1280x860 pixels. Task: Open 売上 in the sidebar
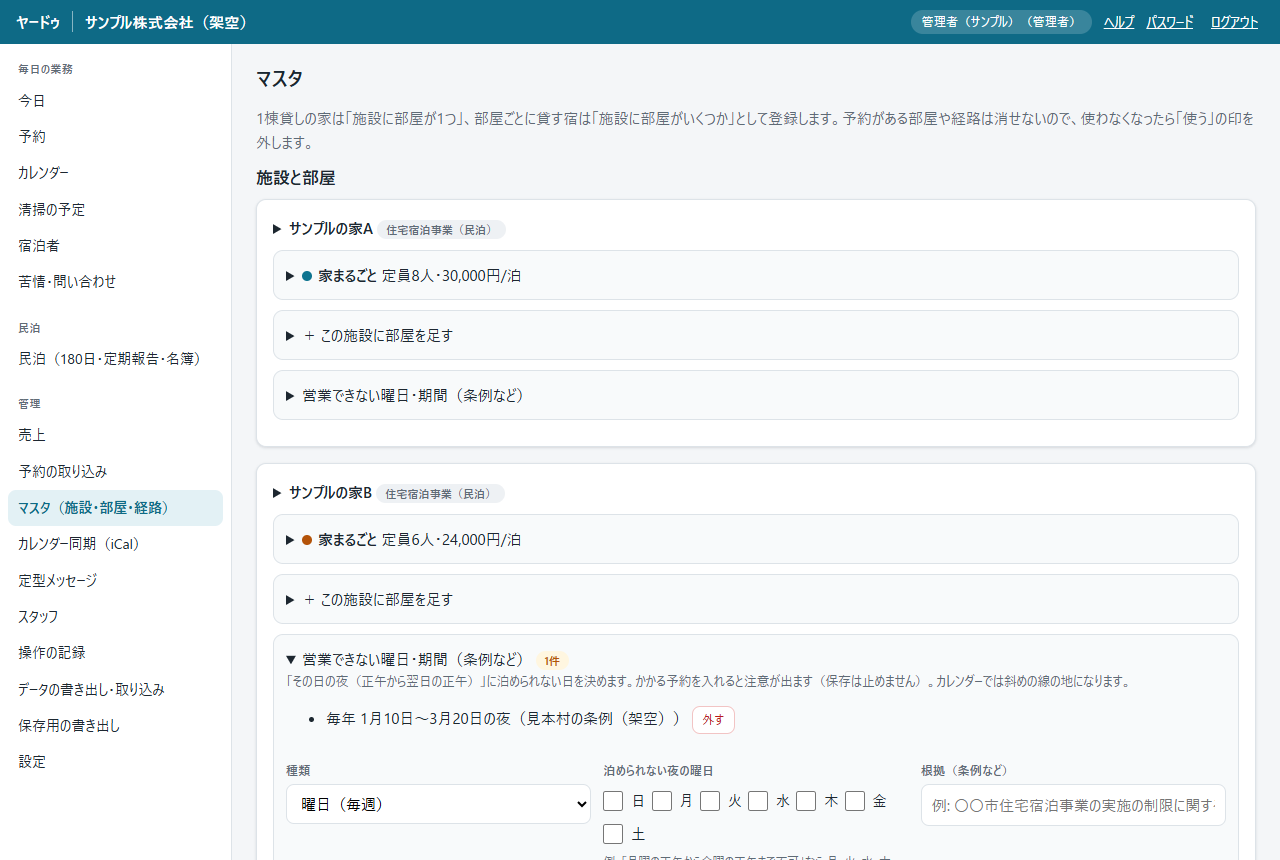coord(115,435)
